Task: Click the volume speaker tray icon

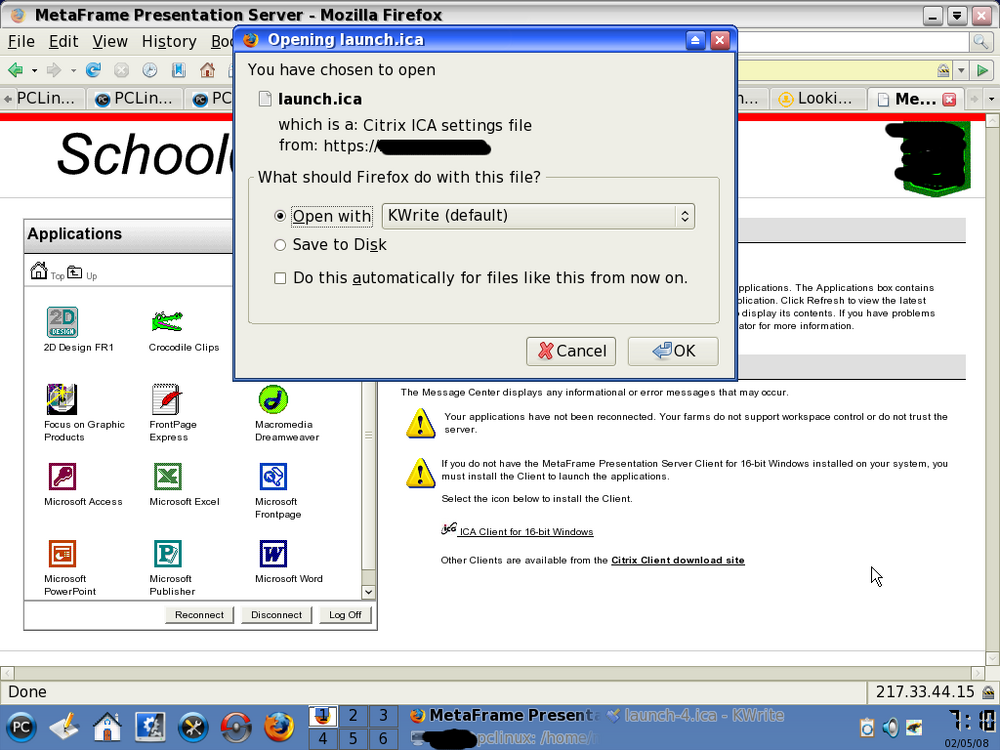Action: point(890,727)
